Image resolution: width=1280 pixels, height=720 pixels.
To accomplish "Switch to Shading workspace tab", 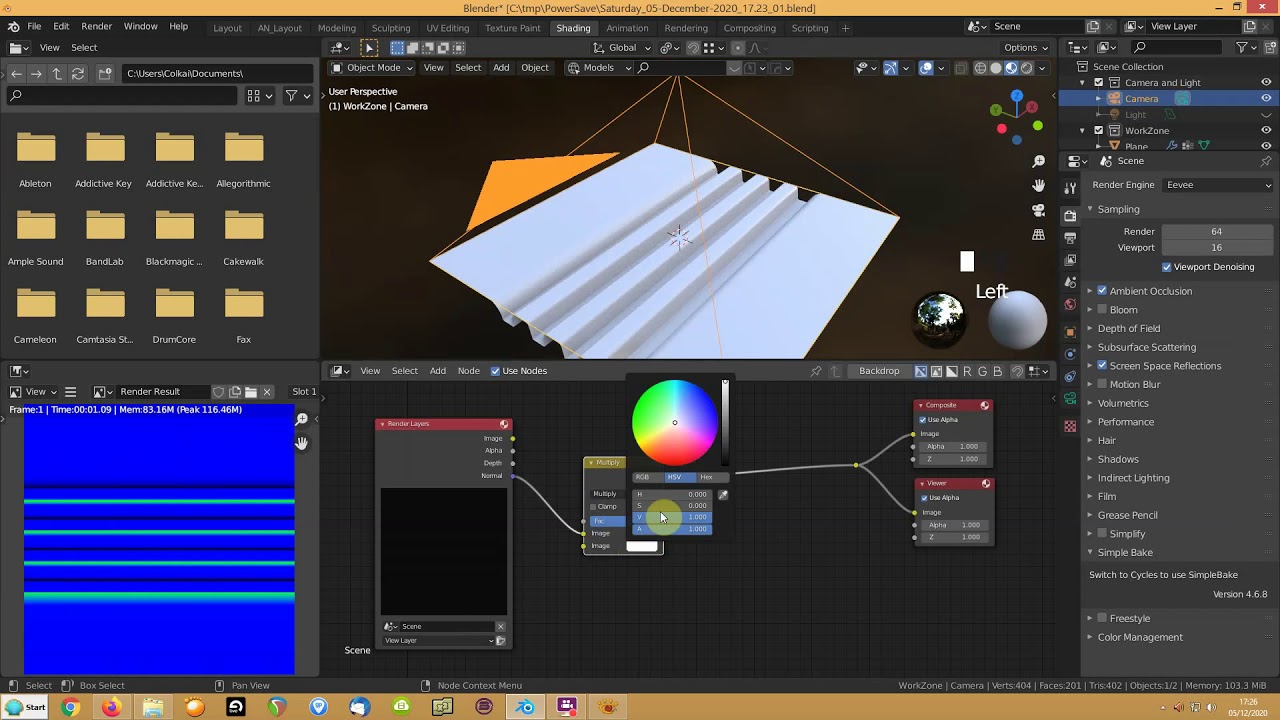I will (573, 28).
